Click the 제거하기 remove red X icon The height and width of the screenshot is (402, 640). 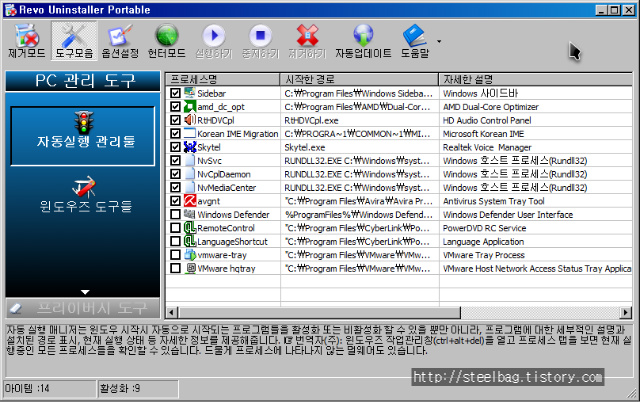pyautogui.click(x=307, y=41)
